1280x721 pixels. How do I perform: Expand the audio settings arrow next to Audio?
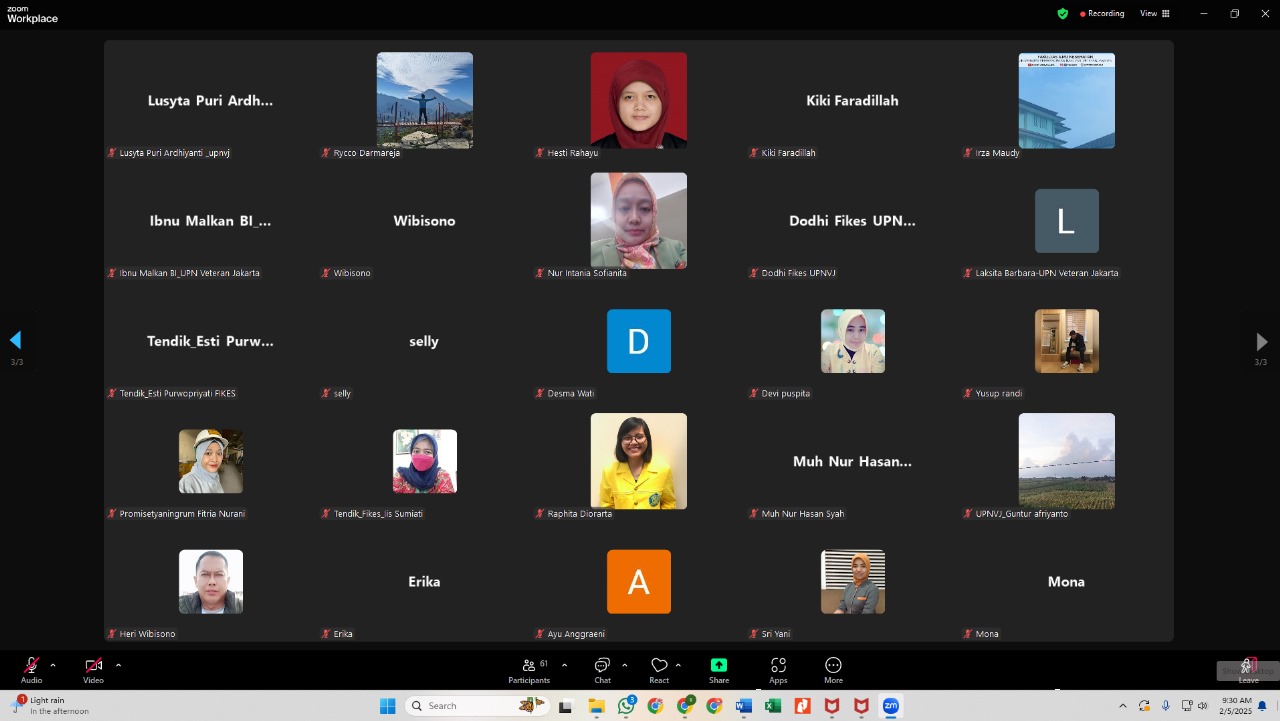tap(53, 665)
